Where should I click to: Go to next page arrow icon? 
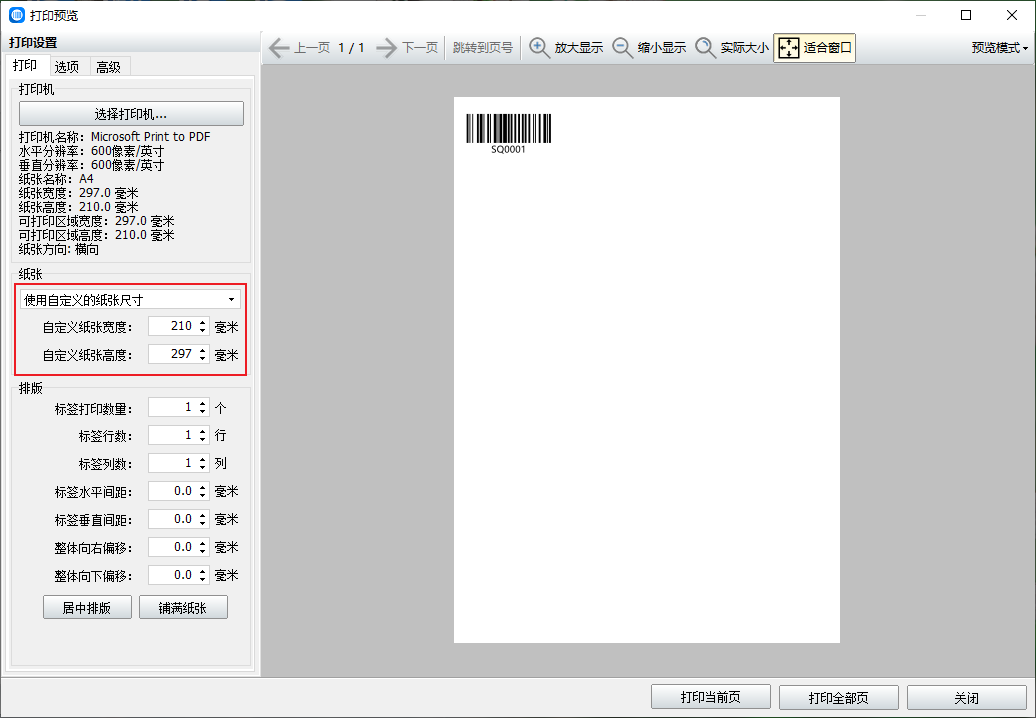387,48
